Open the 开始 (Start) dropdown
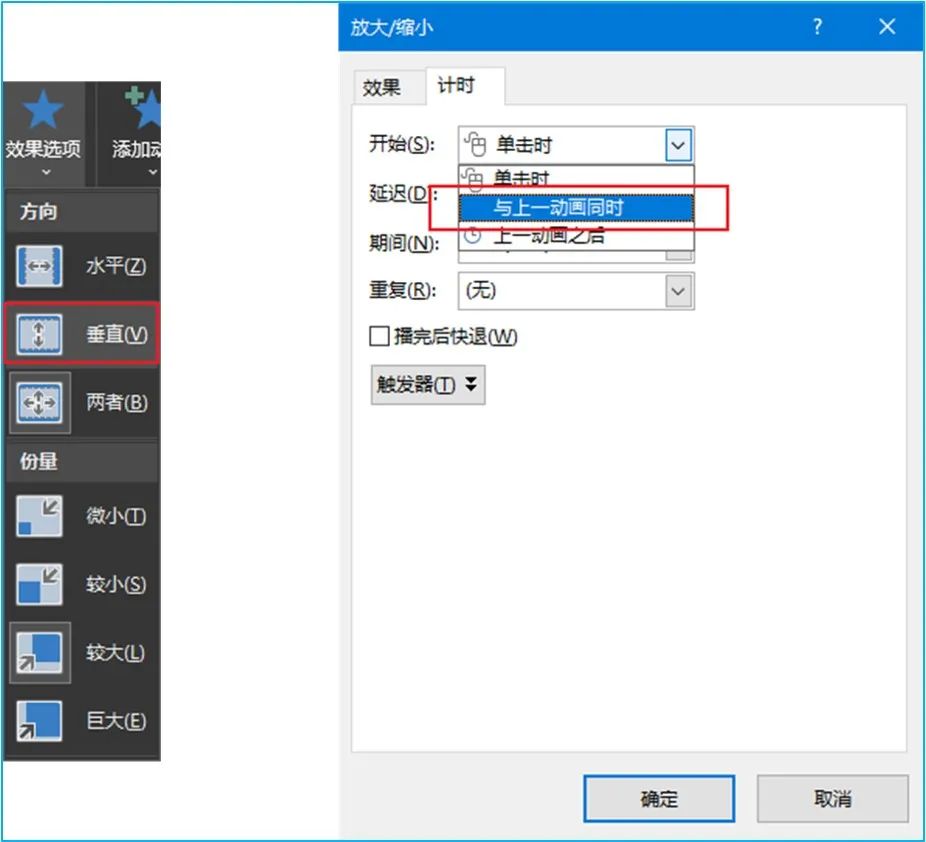Viewport: 926px width, 842px height. click(x=679, y=144)
